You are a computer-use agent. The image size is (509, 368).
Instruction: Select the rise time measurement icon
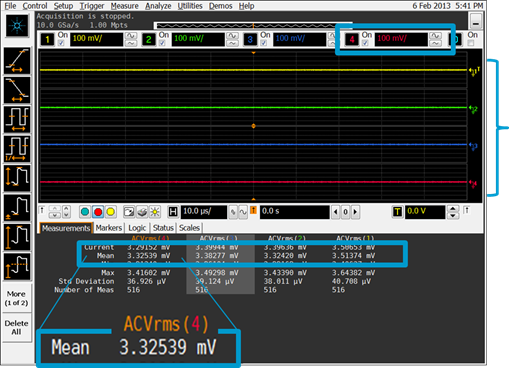pos(17,61)
